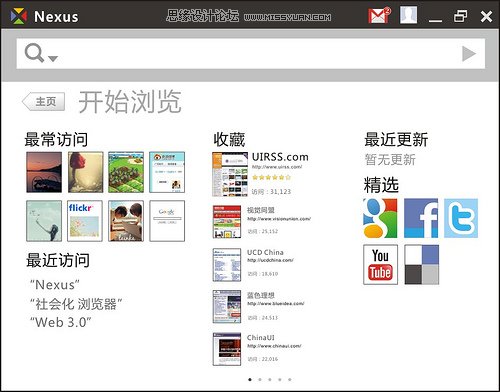The height and width of the screenshot is (392, 500).
Task: Expand the search engine dropdown arrow
Action: click(x=53, y=59)
